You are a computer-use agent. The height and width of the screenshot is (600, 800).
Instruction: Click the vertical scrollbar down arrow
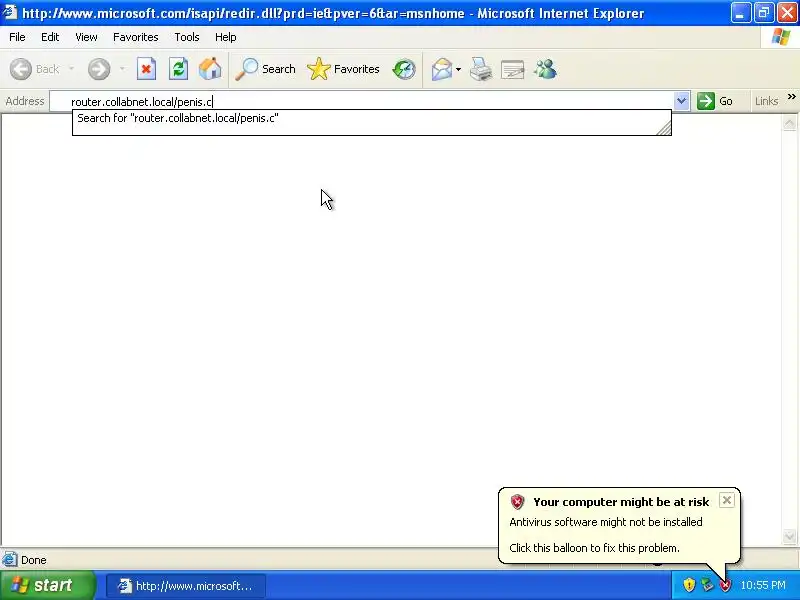coord(789,536)
